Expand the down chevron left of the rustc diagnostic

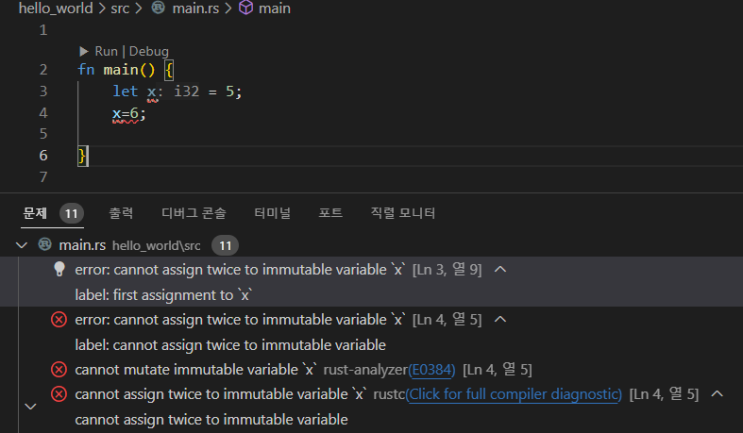30,406
